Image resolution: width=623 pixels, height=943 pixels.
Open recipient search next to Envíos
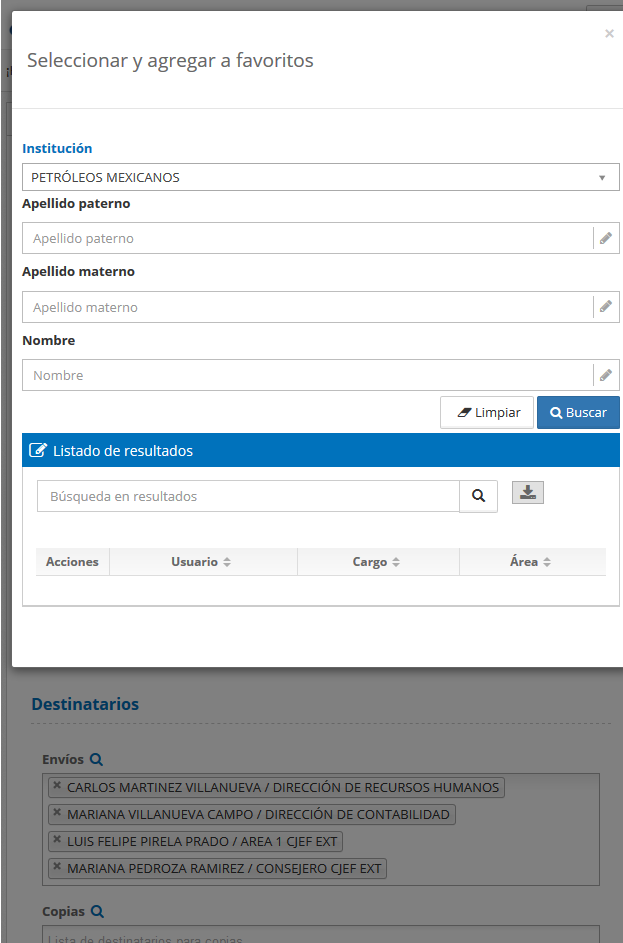tap(96, 760)
